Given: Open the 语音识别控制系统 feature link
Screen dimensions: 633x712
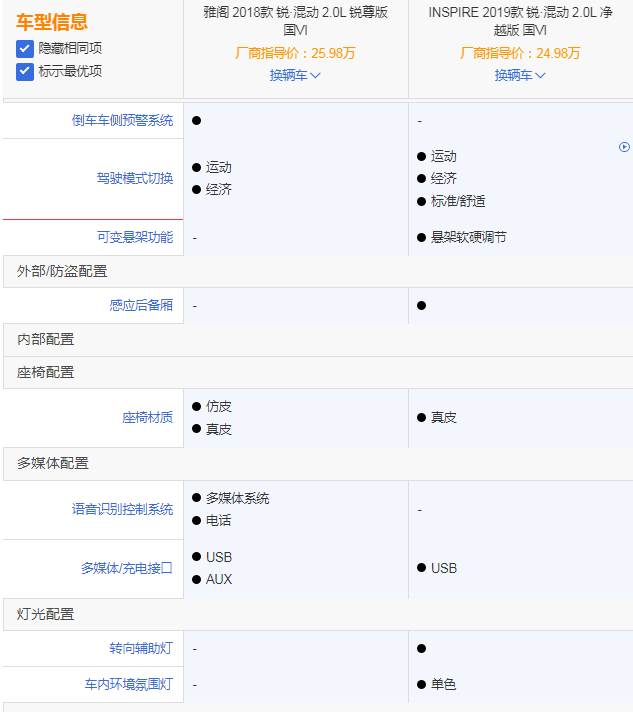Looking at the screenshot, I should (122, 509).
